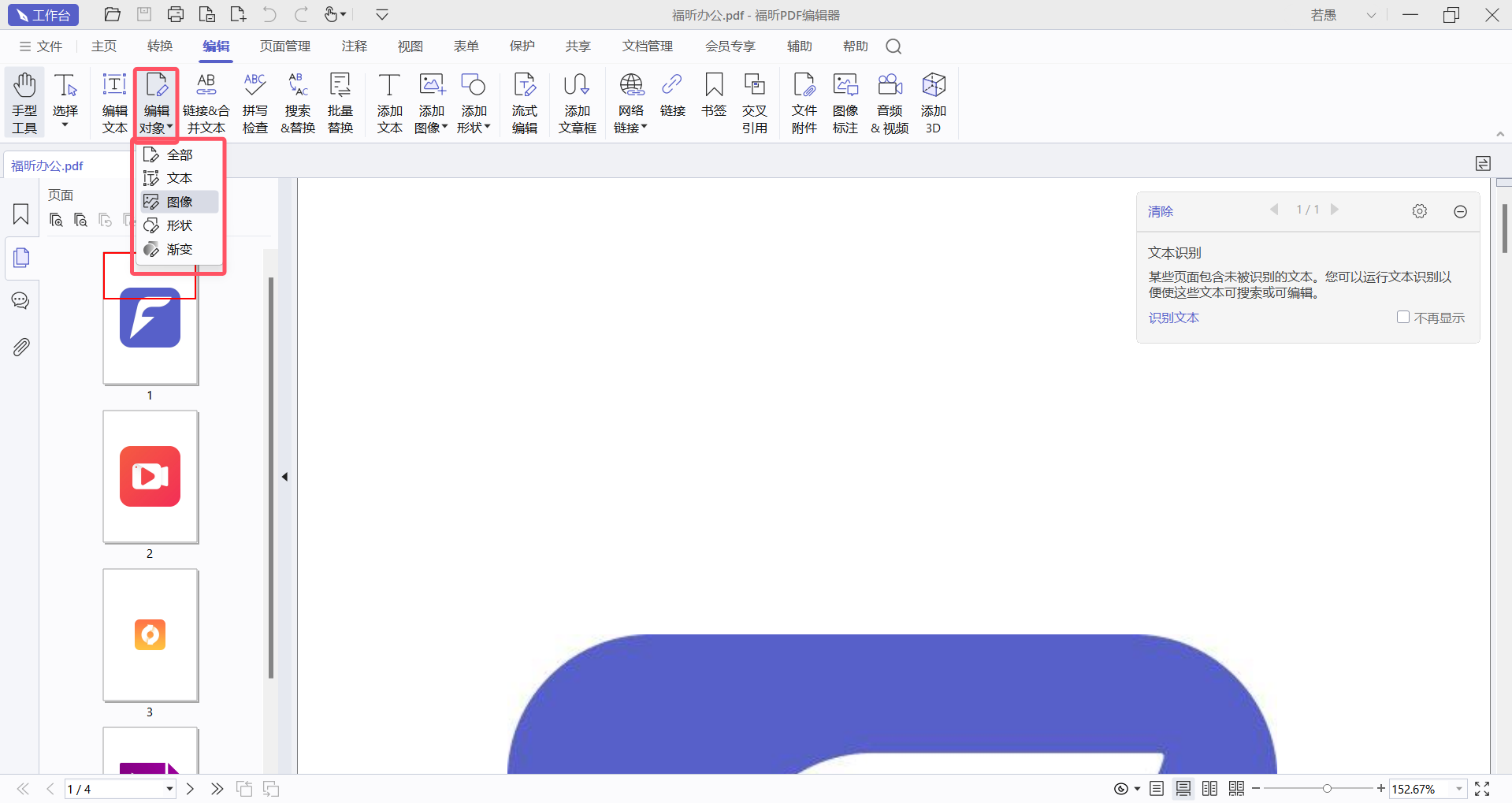
Task: Choose 形状 in Edit Object menu
Action: (180, 225)
